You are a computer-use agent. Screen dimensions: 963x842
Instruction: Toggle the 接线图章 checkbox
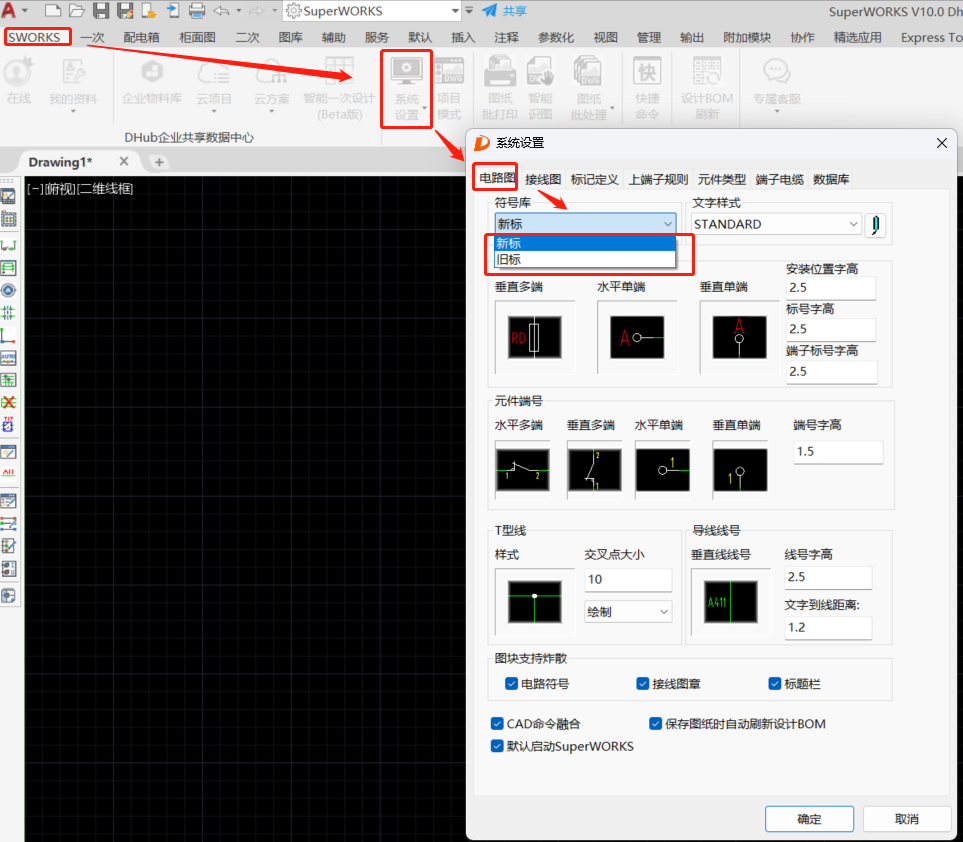[642, 684]
